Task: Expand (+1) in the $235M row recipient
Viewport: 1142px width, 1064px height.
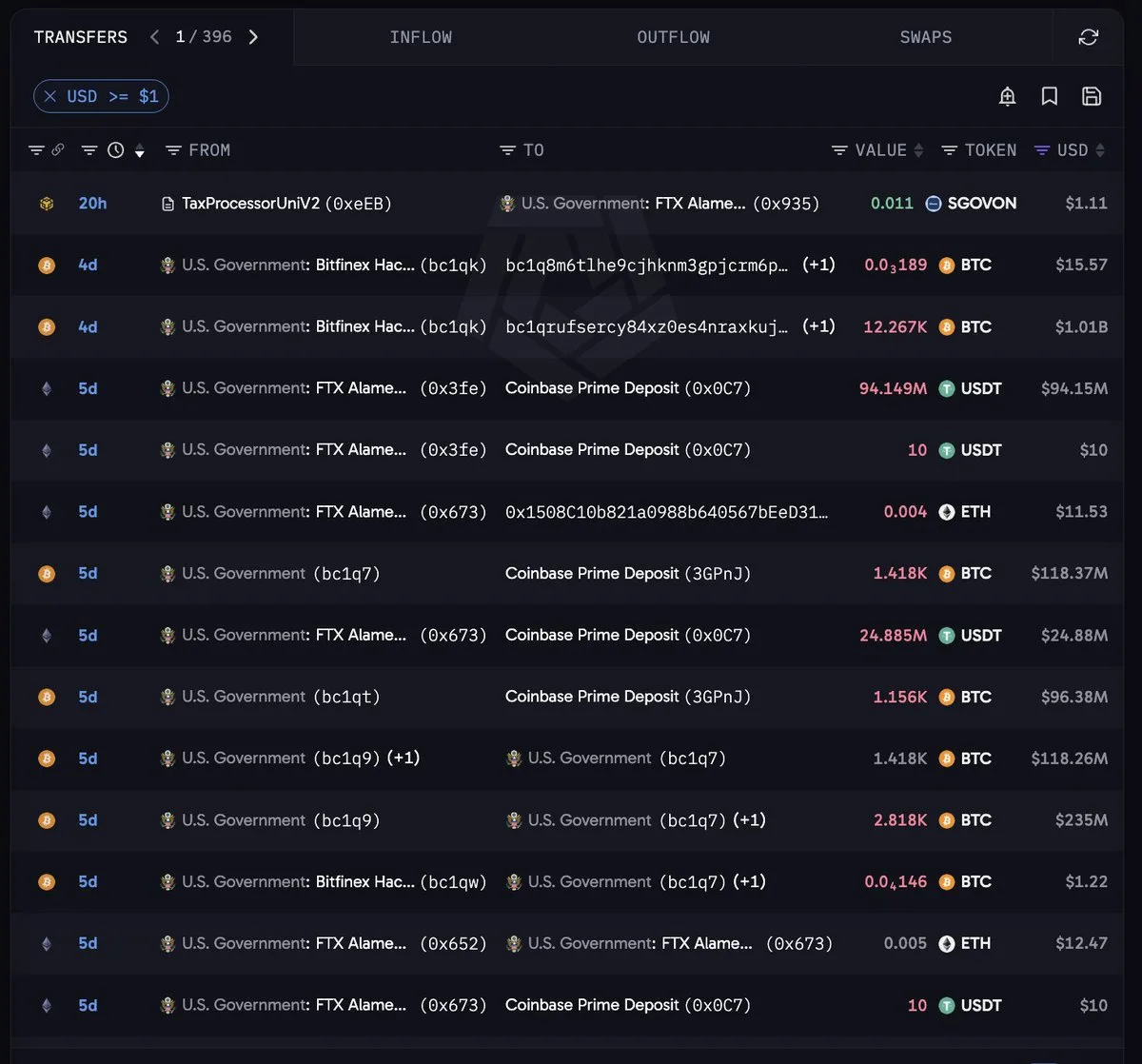Action: coord(750,819)
